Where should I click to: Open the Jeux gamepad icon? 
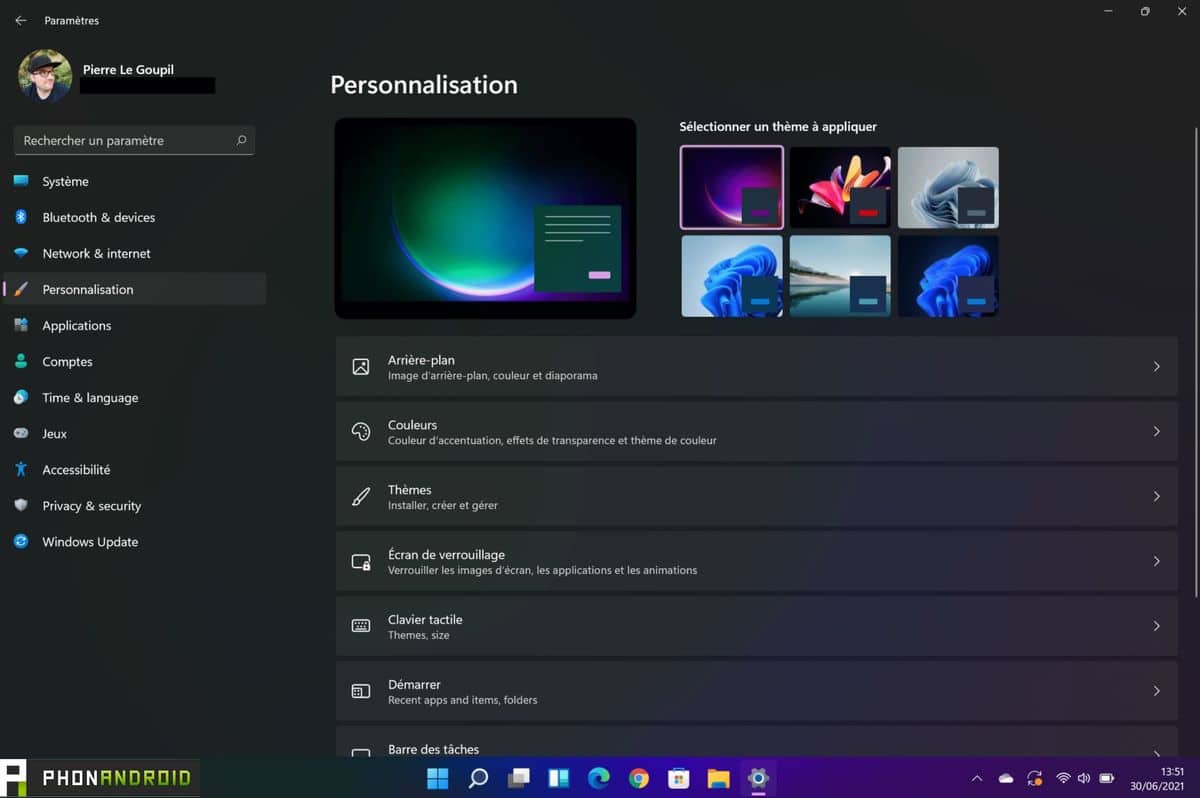(21, 433)
